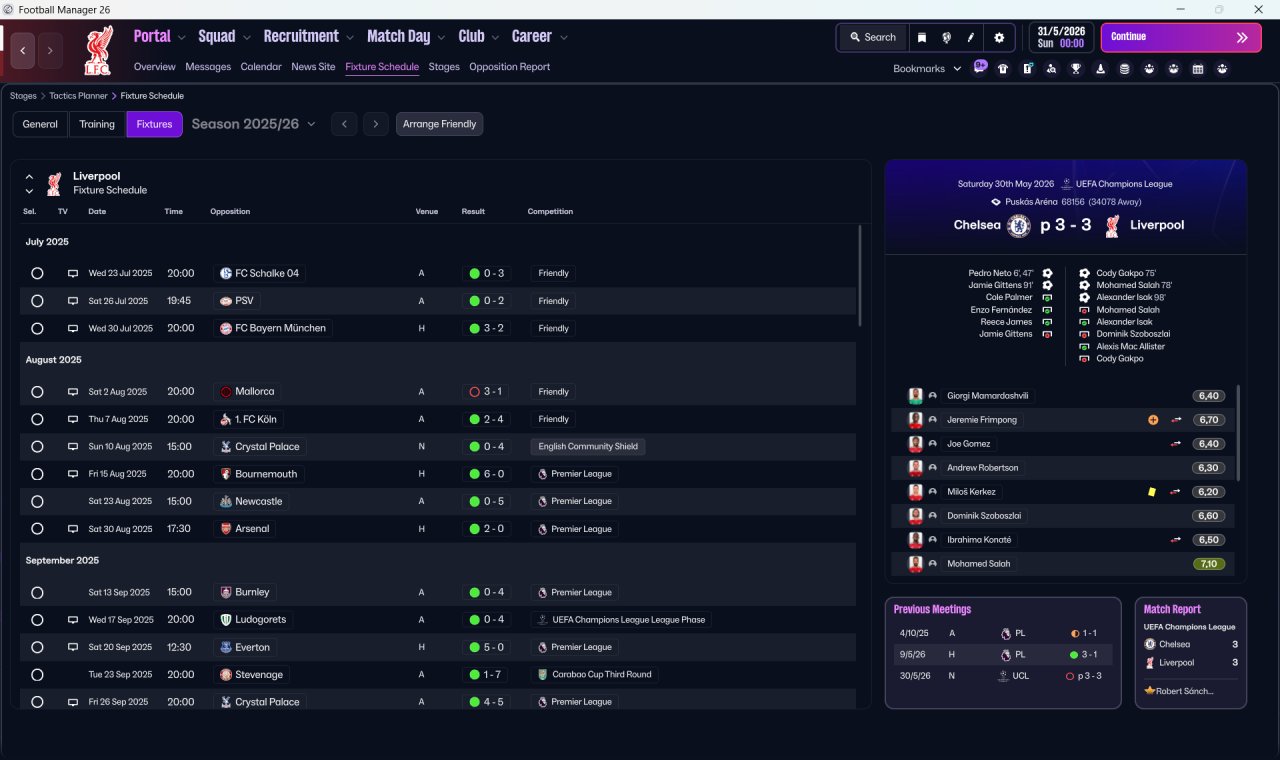Open the Opposition Report submenu
The width and height of the screenshot is (1280, 760).
coord(509,67)
